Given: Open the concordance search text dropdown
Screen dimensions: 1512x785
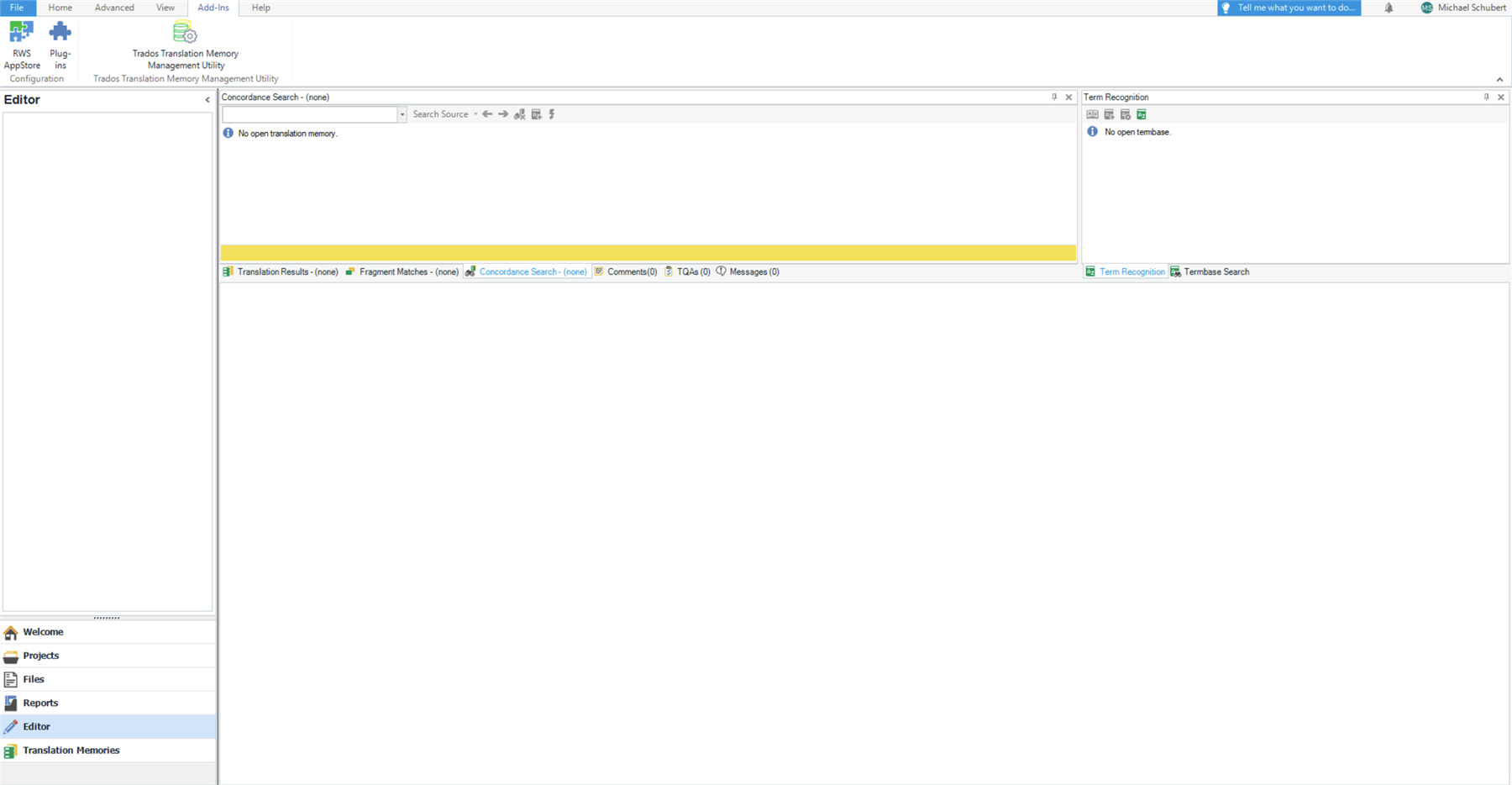Looking at the screenshot, I should tap(402, 114).
